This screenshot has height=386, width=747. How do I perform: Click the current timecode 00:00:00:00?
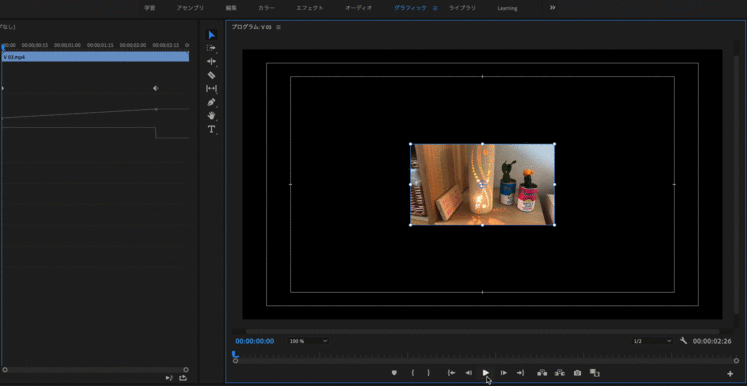(255, 341)
